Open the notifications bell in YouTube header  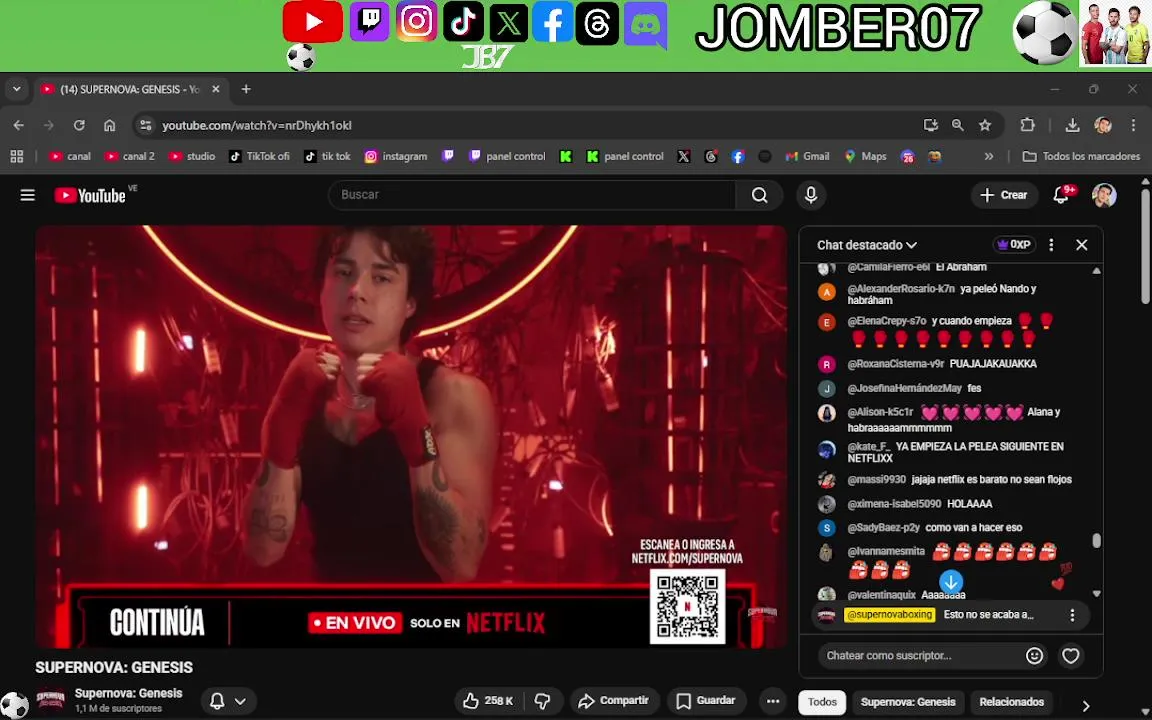point(1061,195)
